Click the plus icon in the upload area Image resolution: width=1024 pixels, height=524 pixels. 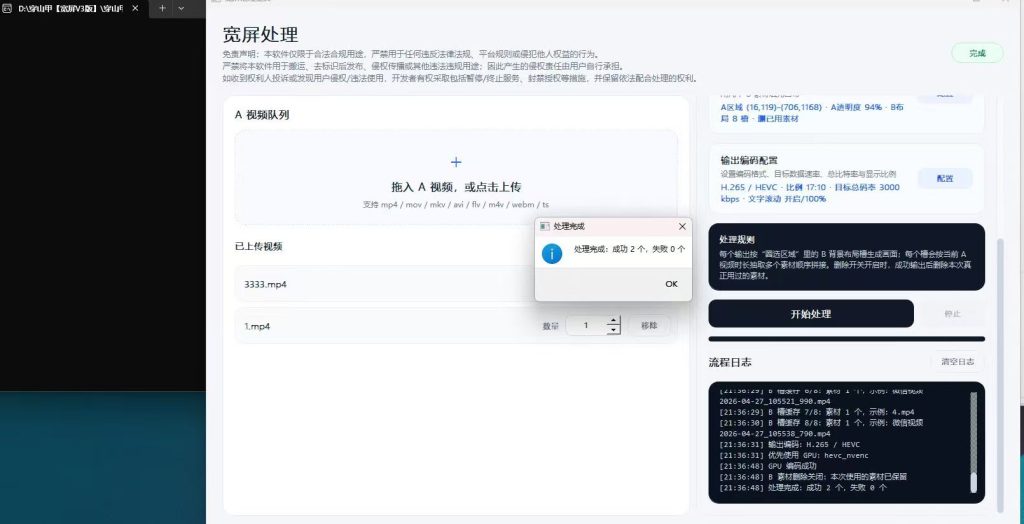pos(456,162)
